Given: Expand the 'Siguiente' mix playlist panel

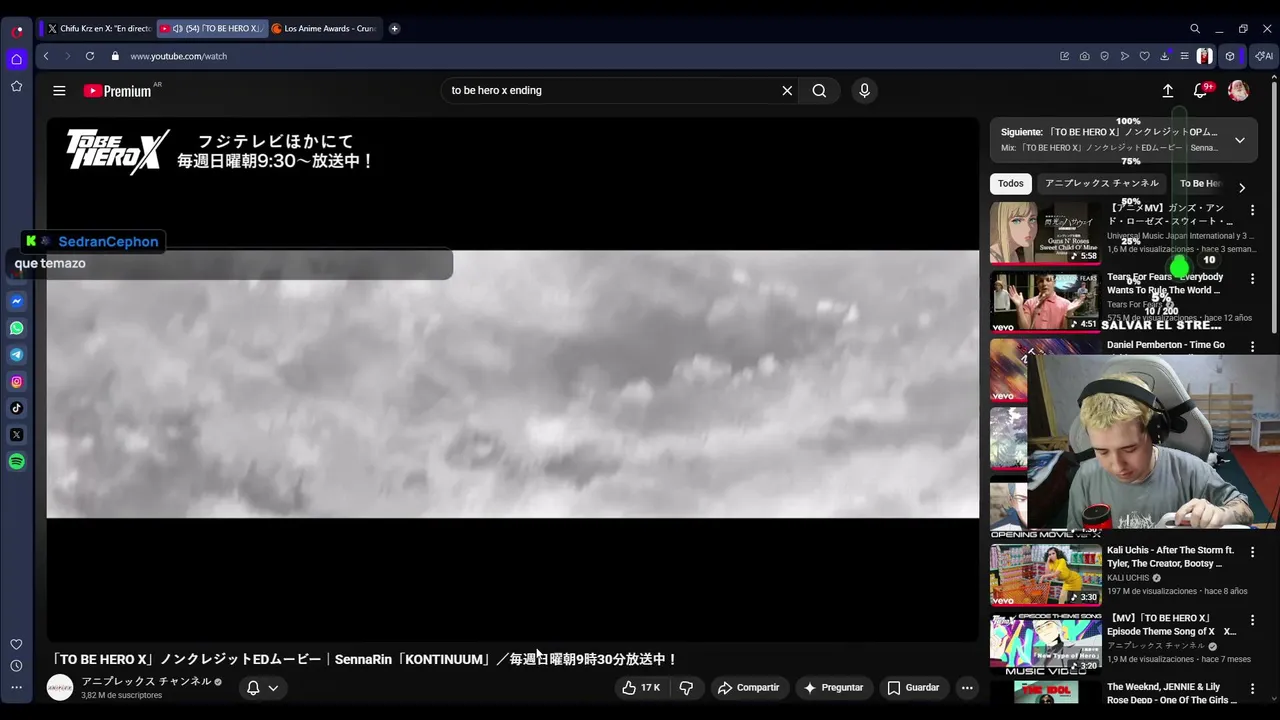Looking at the screenshot, I should point(1240,140).
